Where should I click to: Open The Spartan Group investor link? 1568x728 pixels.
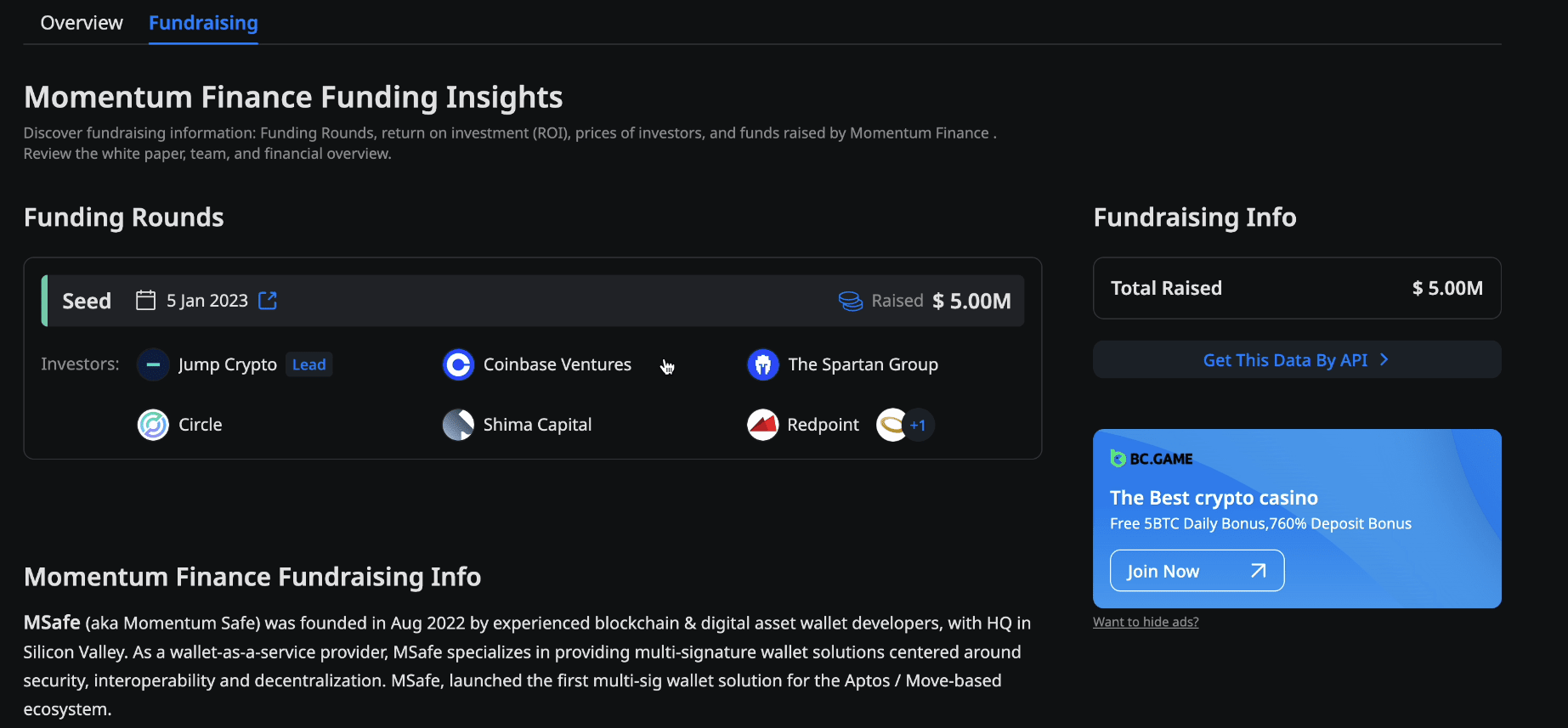863,364
